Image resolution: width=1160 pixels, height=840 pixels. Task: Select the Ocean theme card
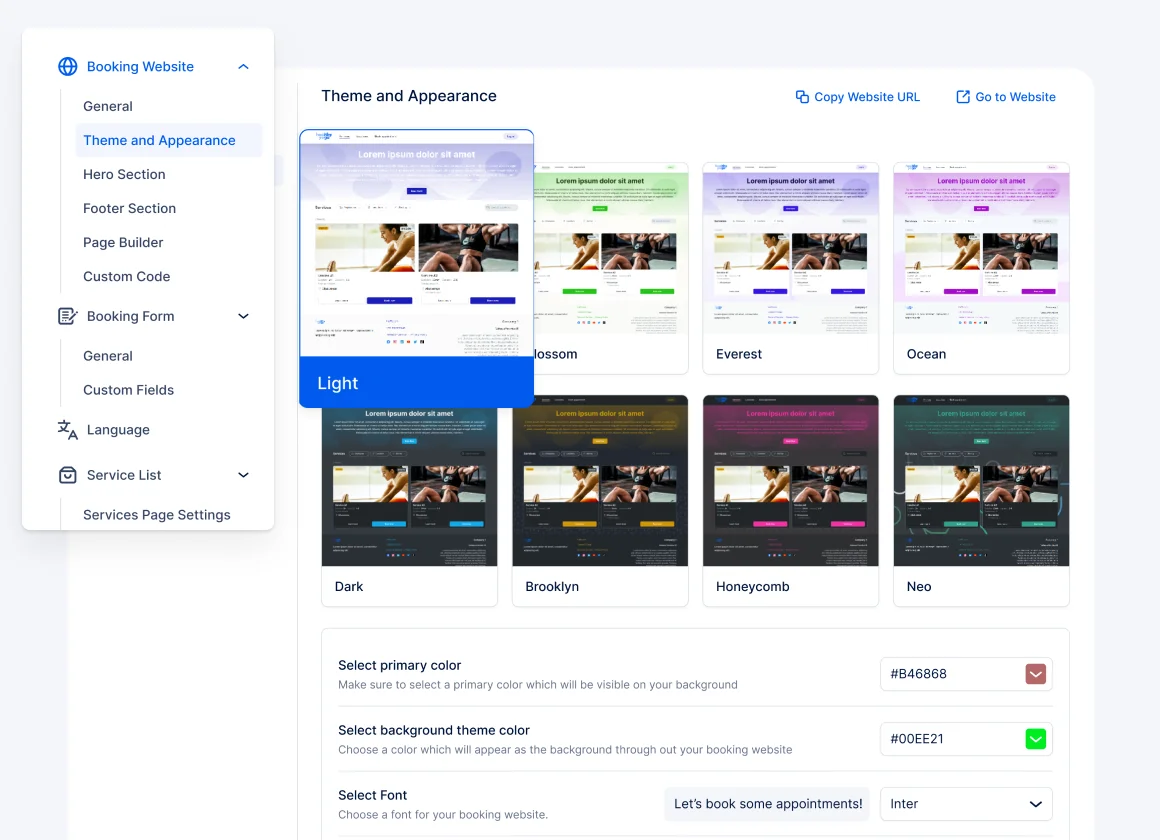(x=981, y=268)
